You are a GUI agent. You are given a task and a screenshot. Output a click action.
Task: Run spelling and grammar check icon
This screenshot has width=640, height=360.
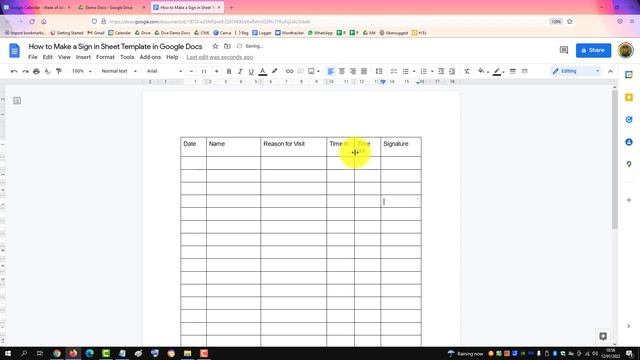point(47,71)
